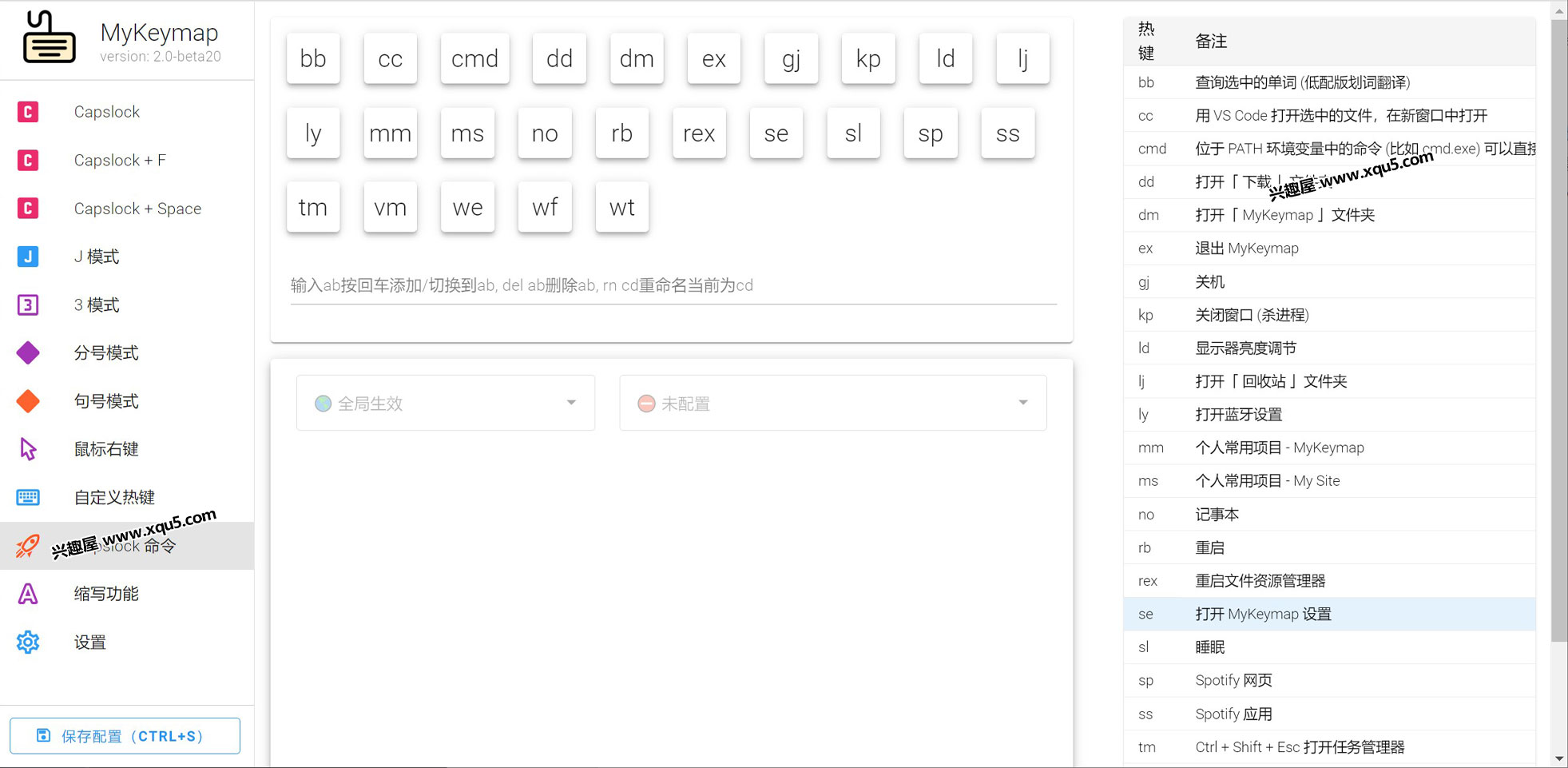This screenshot has height=768, width=1568.
Task: Click the Capslock + F sidebar icon
Action: pos(28,160)
